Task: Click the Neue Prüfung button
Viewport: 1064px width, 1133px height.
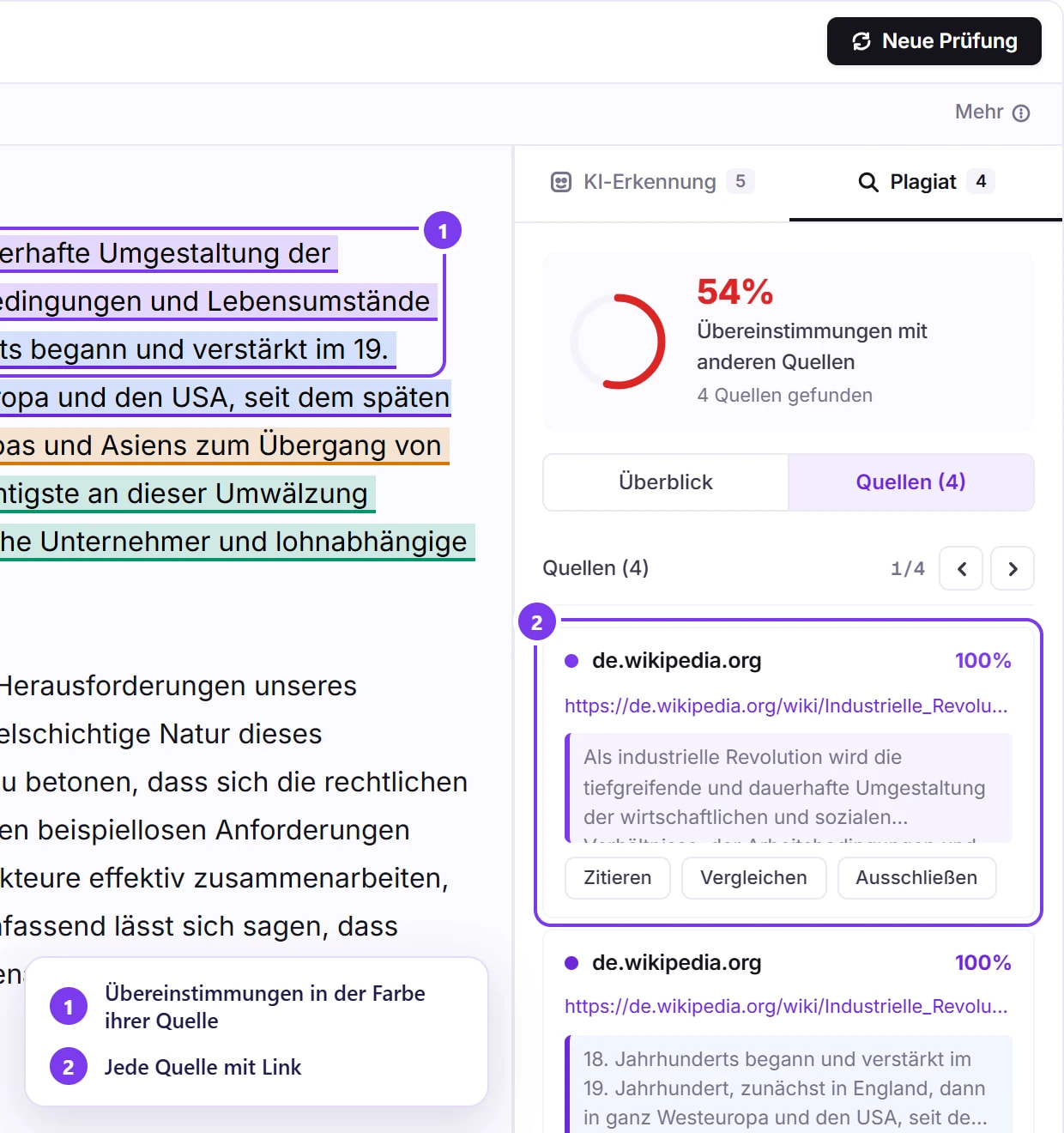Action: coord(934,41)
